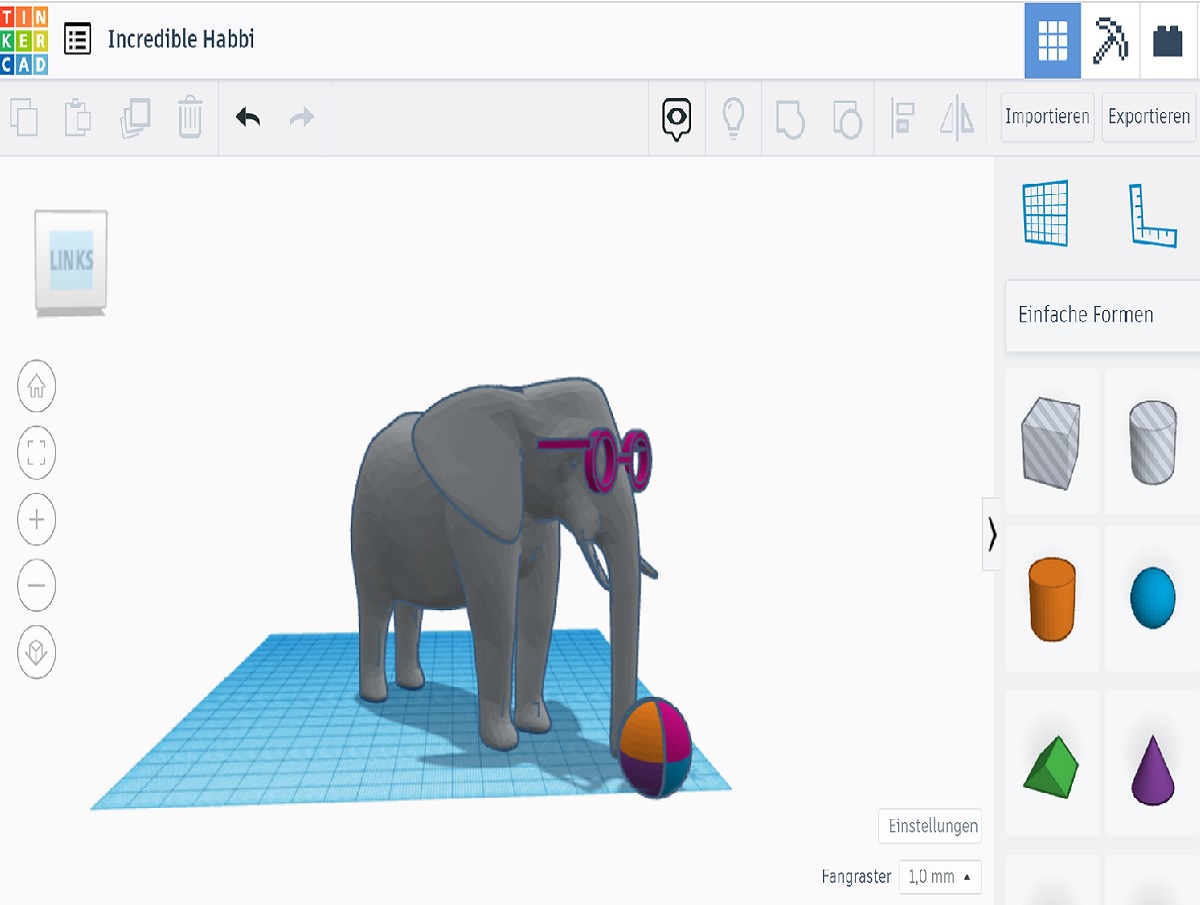Viewport: 1200px width, 905px height.
Task: Pick the orange cylinder shape
Action: point(1050,598)
